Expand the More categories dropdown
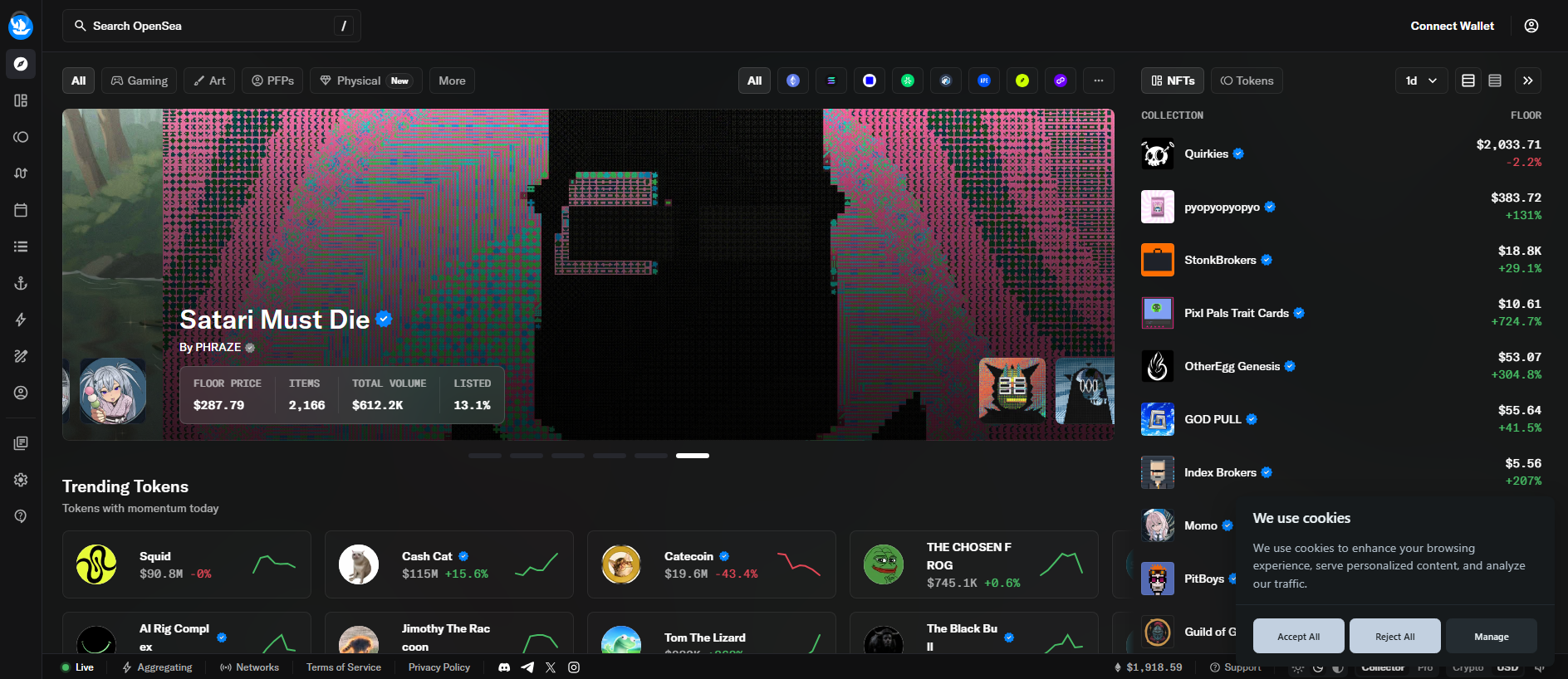The image size is (1568, 679). pos(452,81)
